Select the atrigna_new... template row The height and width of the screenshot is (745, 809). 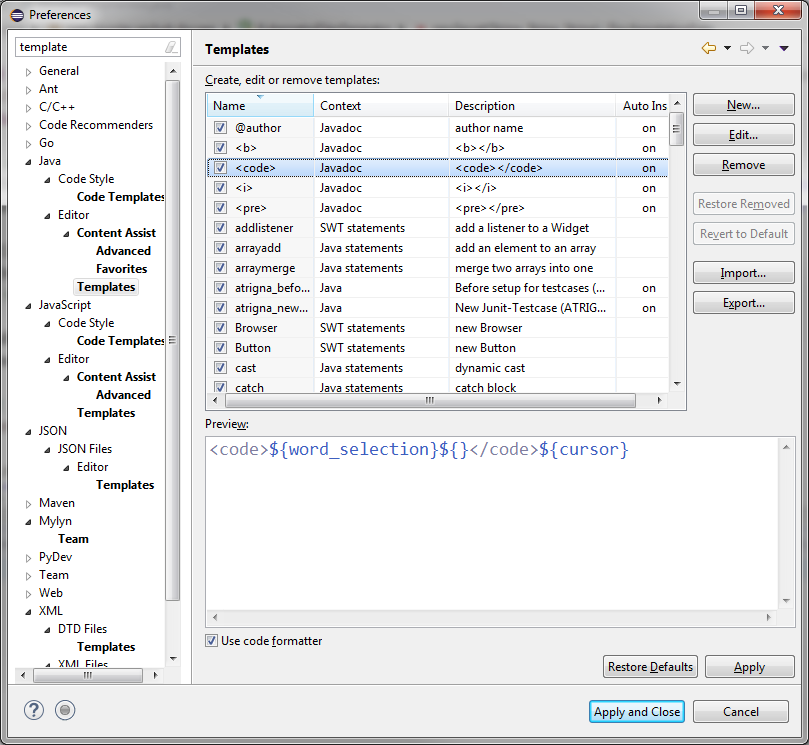pyautogui.click(x=438, y=308)
